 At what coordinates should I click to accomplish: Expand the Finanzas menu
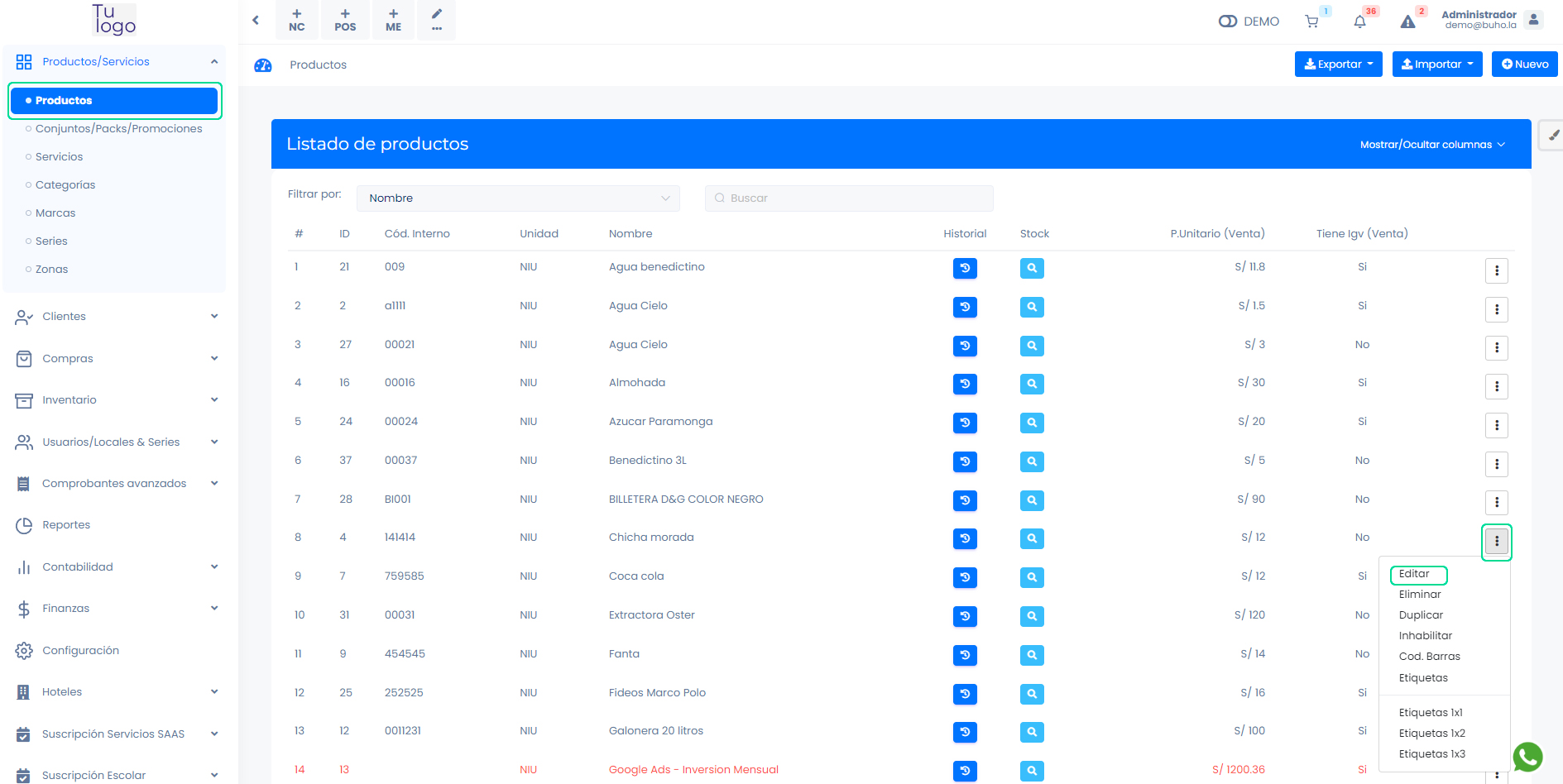point(114,609)
